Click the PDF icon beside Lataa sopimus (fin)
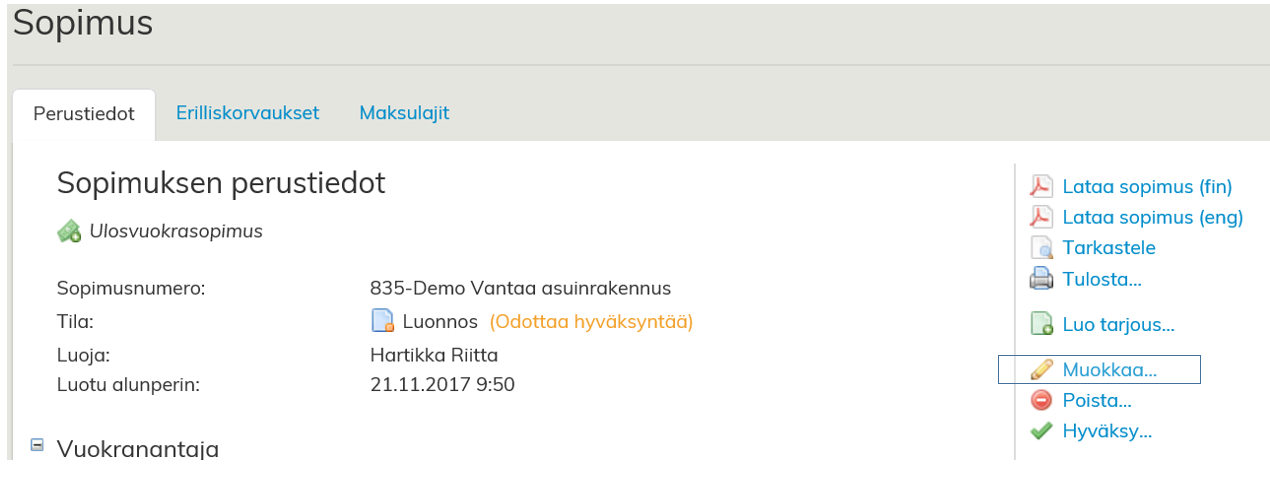 point(1041,186)
